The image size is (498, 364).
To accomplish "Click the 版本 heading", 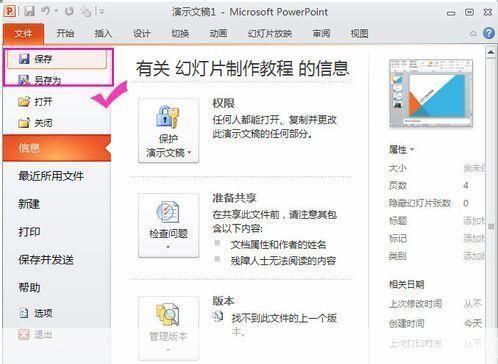I will tap(224, 301).
